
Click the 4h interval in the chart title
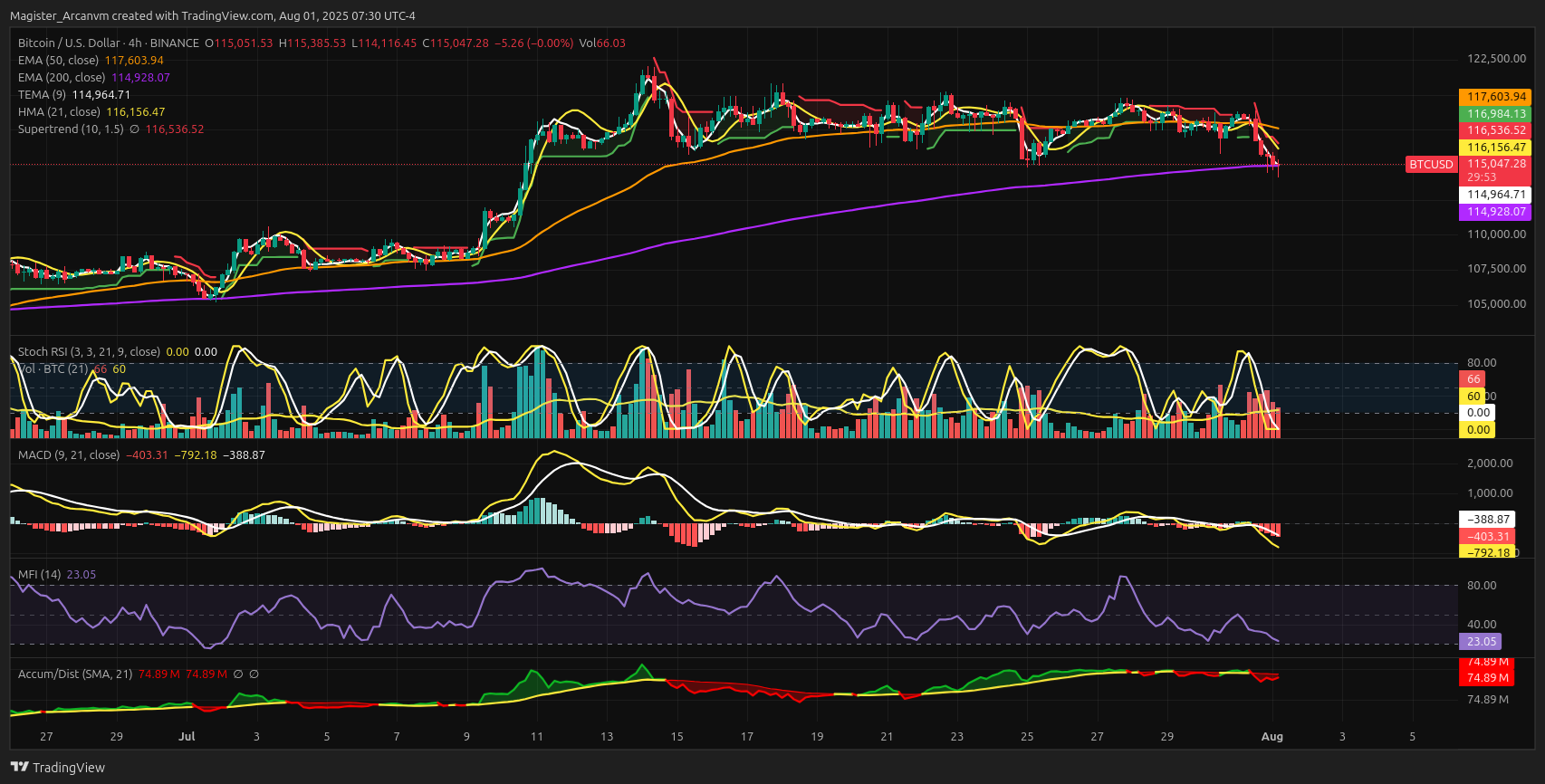pos(135,43)
